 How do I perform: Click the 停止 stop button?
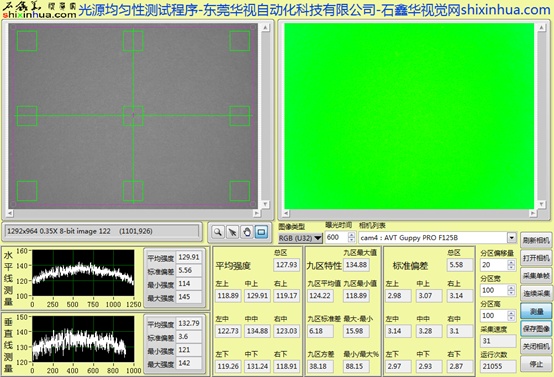pos(536,364)
